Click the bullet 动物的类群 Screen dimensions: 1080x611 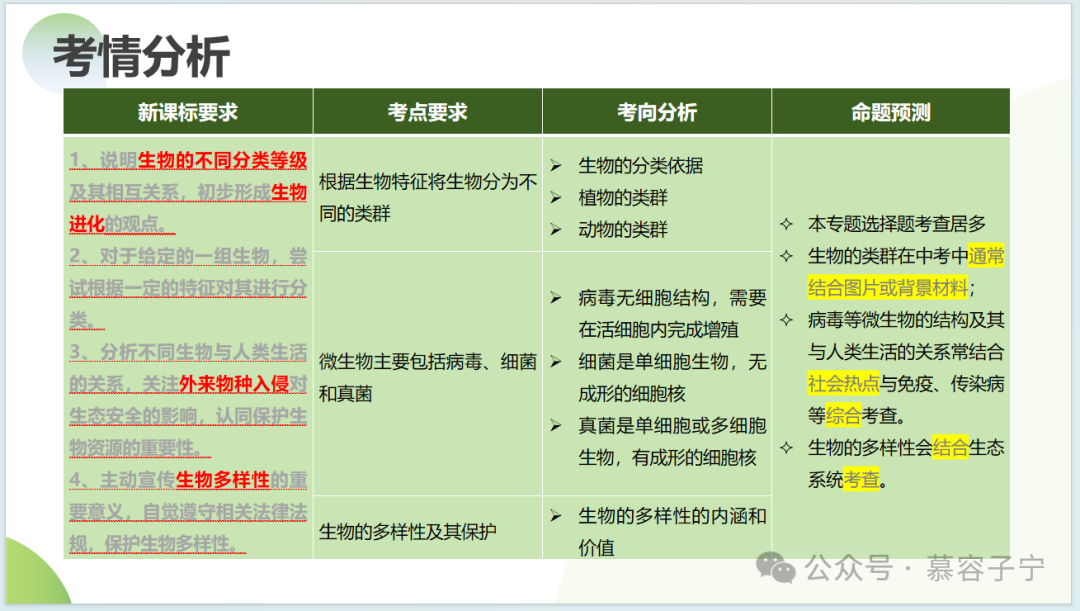[x=623, y=229]
